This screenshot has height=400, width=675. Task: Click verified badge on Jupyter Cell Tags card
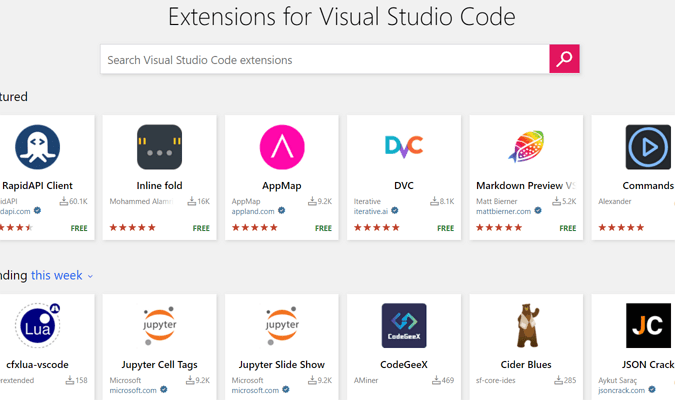coord(164,390)
